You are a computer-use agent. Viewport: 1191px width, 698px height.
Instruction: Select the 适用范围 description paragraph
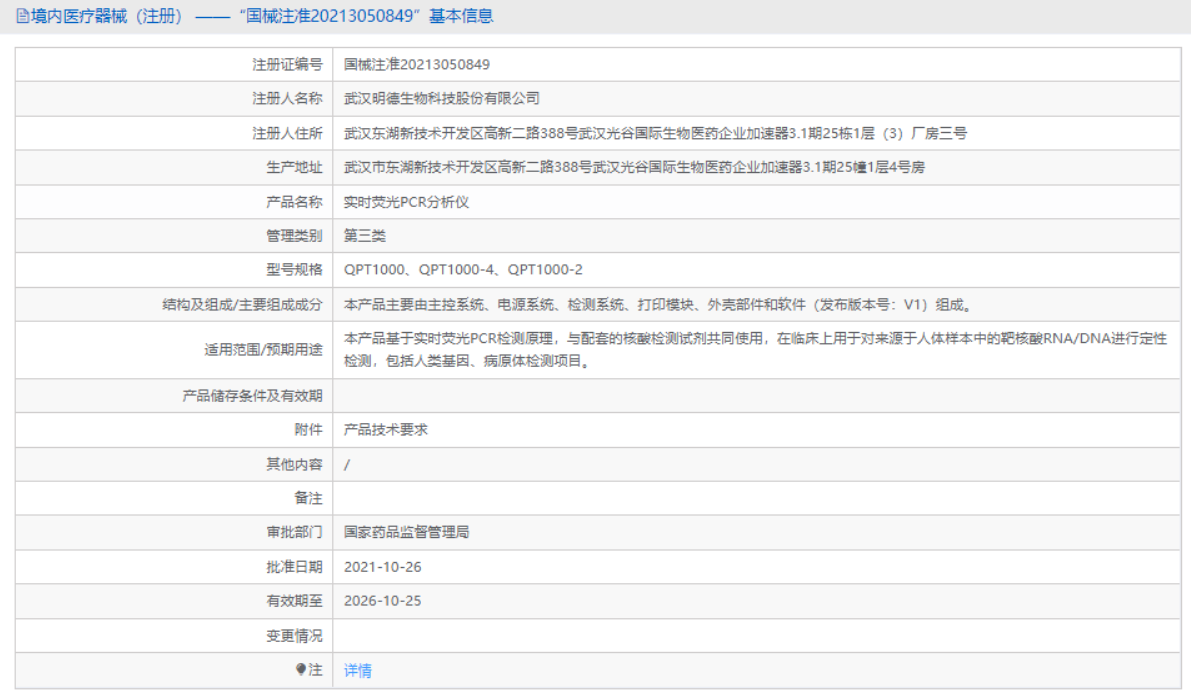(x=756, y=349)
